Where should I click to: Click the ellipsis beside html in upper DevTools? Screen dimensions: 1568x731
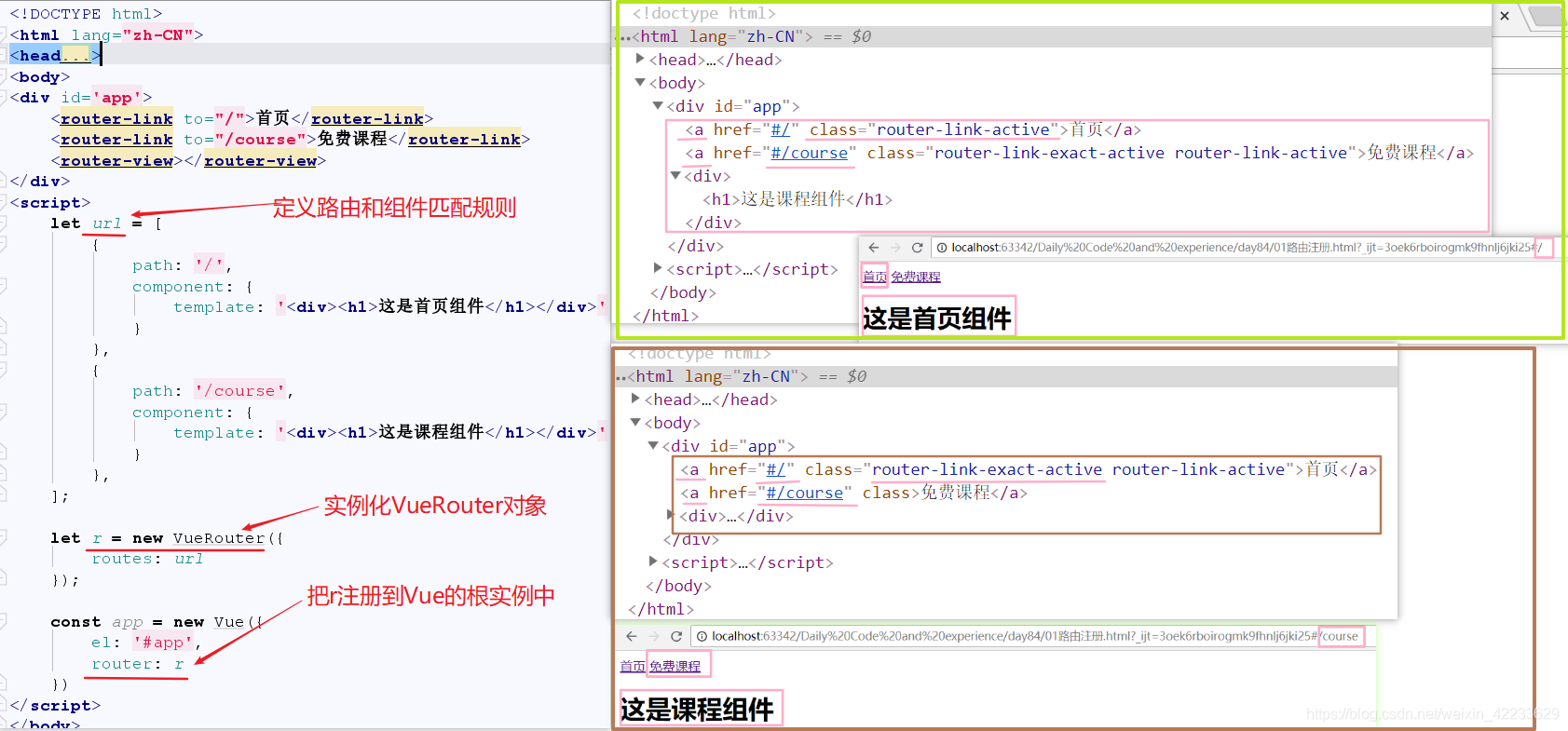point(624,38)
